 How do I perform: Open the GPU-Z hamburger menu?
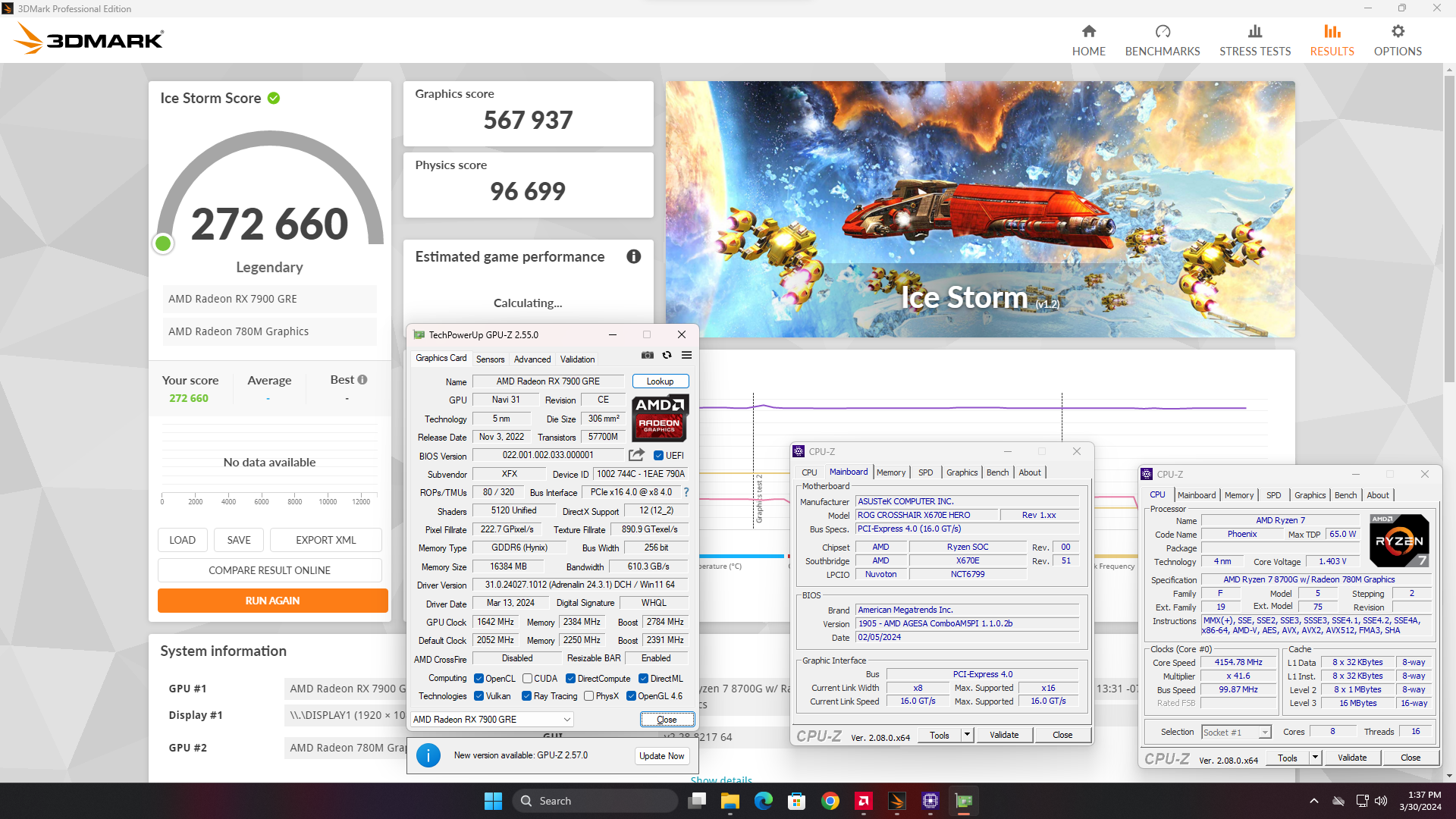(x=686, y=355)
